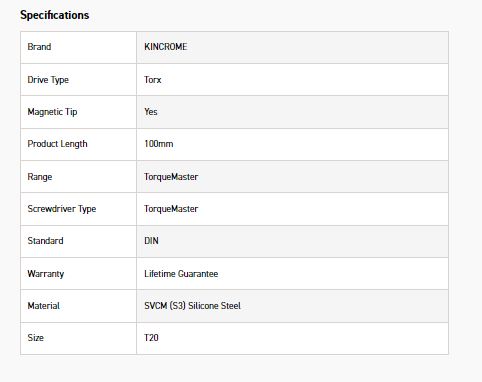The image size is (482, 382).
Task: Select the Magnetic Tip label
Action: [52, 112]
